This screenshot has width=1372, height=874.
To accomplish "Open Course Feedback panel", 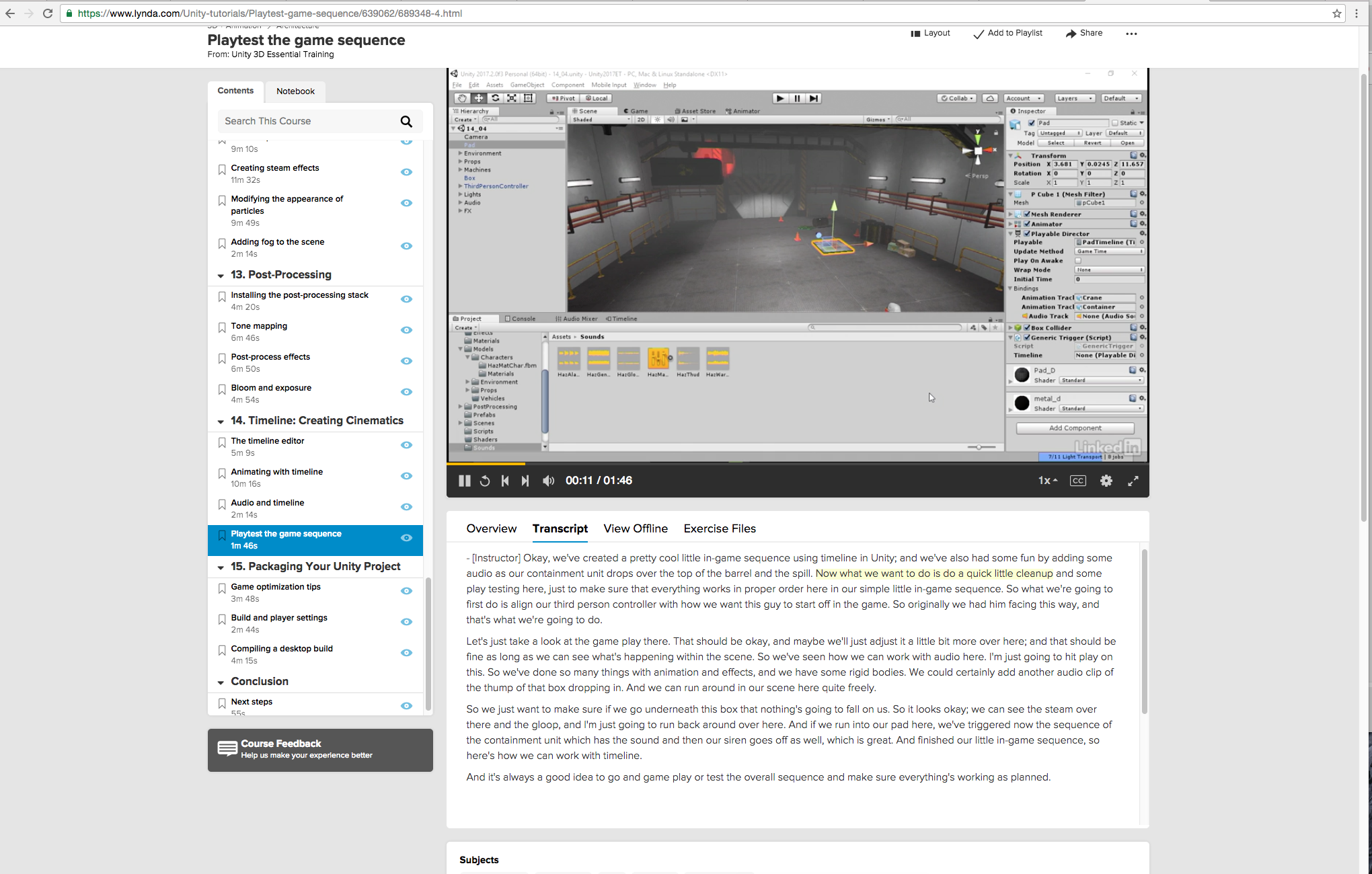I will 320,750.
